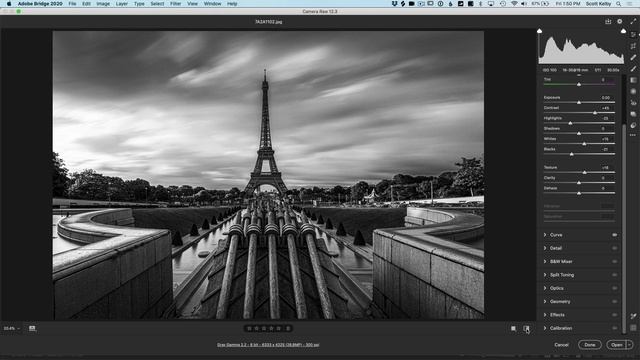Viewport: 640px width, 360px height.
Task: Click the edit panel vertical scrollbar
Action: click(x=624, y=229)
